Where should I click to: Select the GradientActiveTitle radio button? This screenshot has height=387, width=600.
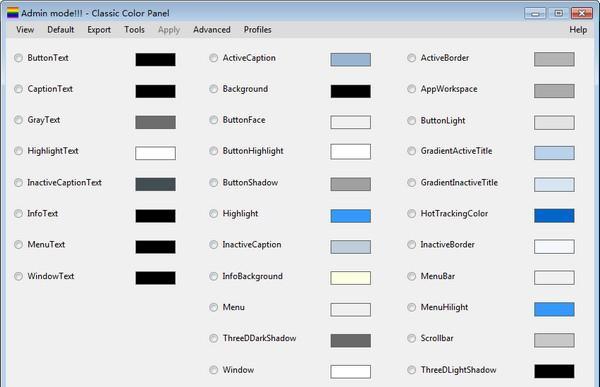point(411,151)
